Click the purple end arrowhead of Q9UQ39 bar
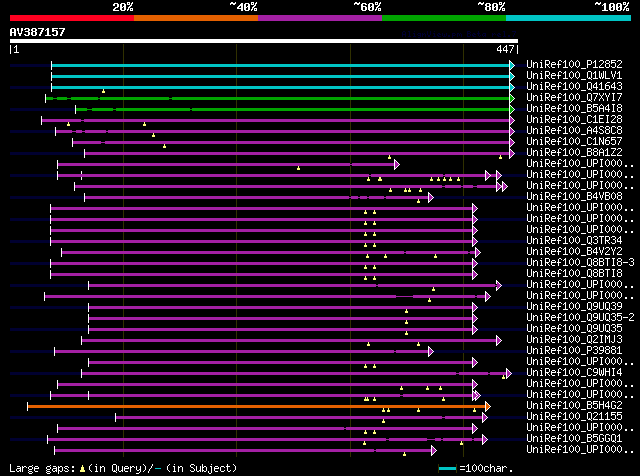The width and height of the screenshot is (640, 476). pyautogui.click(x=475, y=307)
